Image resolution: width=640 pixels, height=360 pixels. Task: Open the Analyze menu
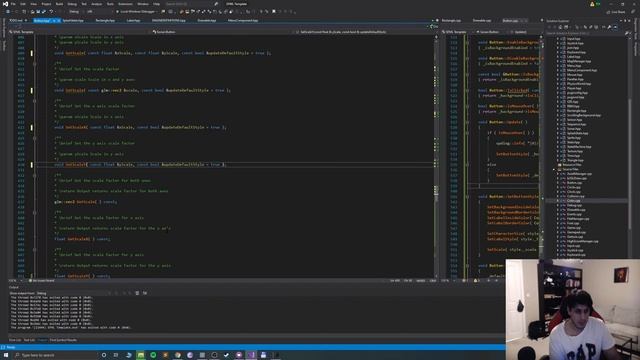click(97, 4)
